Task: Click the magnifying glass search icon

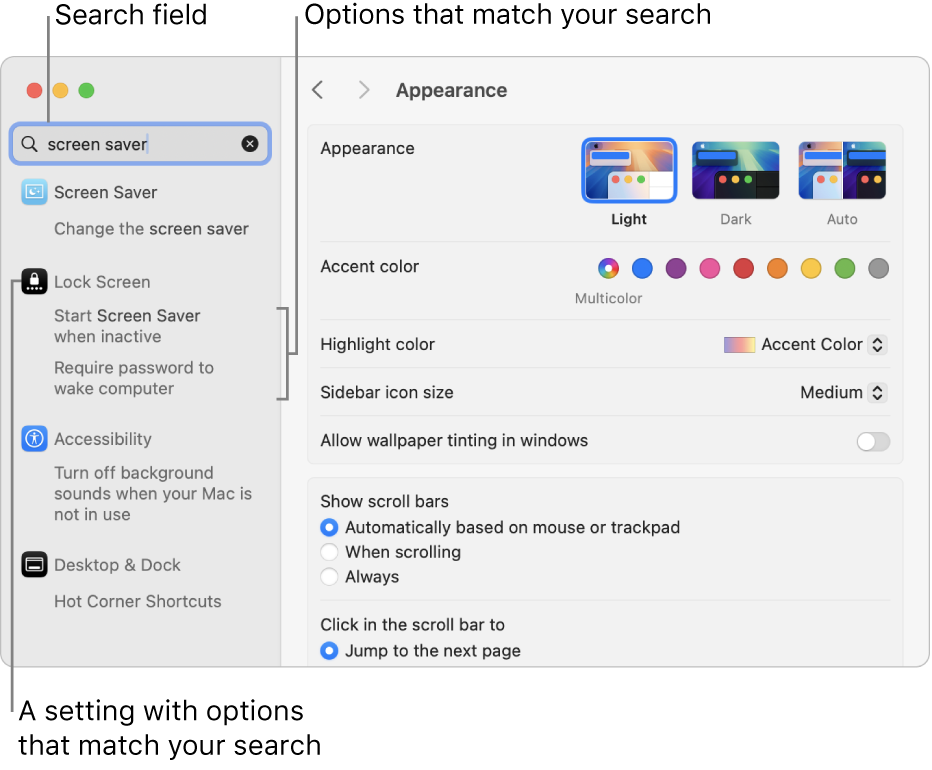Action: click(30, 144)
